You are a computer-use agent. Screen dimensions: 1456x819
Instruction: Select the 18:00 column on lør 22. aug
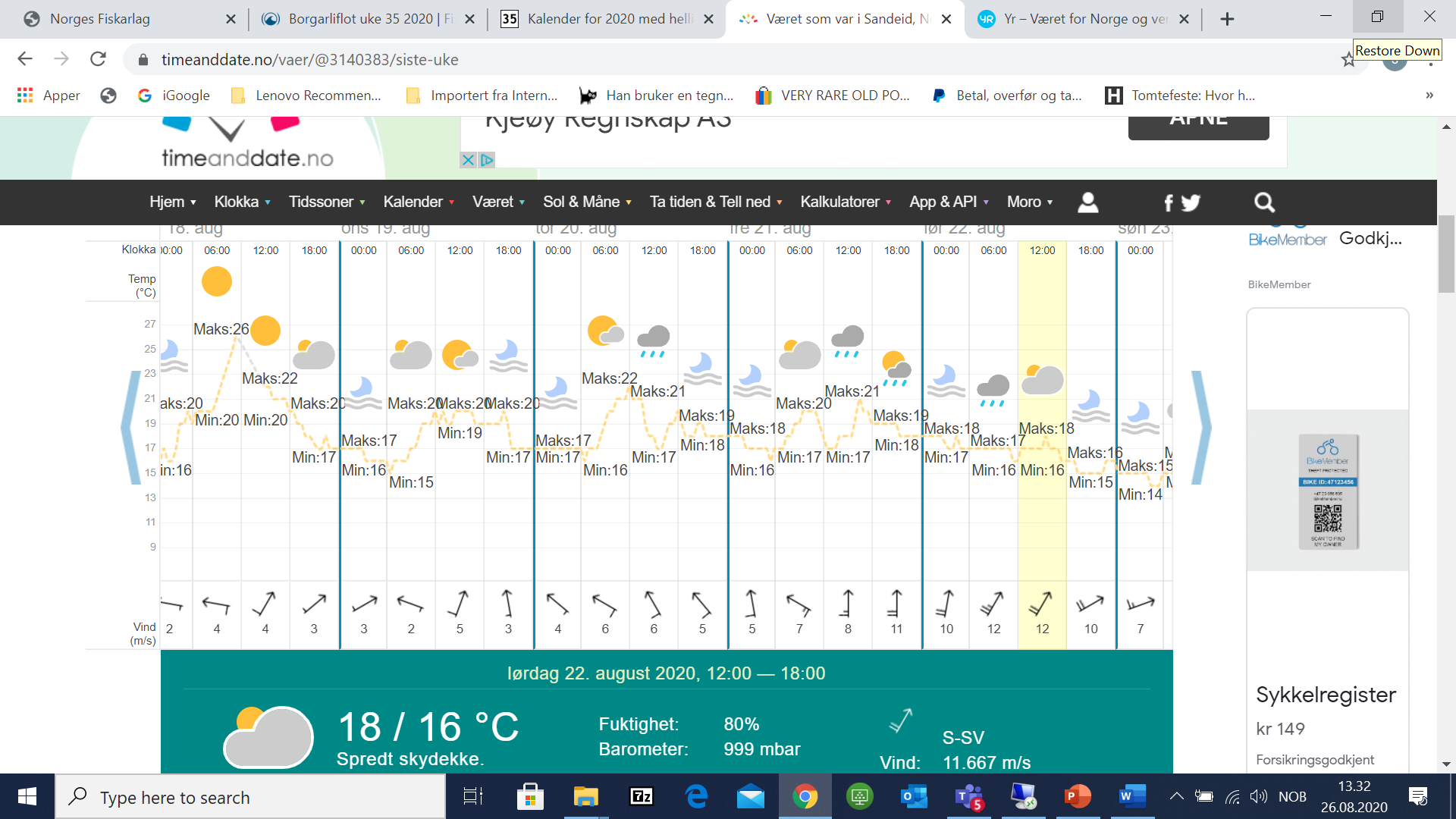tap(1090, 444)
